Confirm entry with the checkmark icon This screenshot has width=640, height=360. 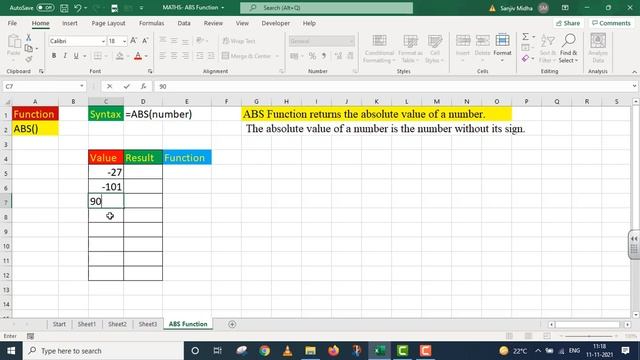click(x=127, y=86)
